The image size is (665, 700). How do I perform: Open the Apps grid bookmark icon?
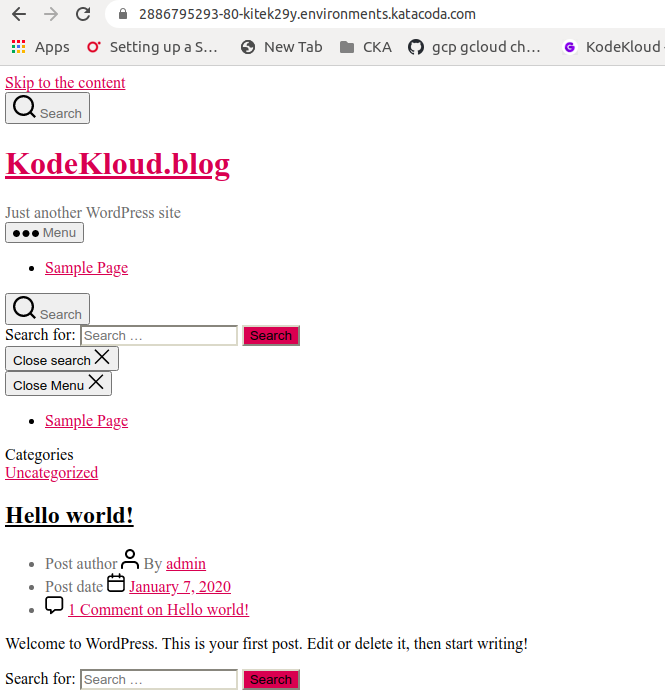[x=18, y=47]
